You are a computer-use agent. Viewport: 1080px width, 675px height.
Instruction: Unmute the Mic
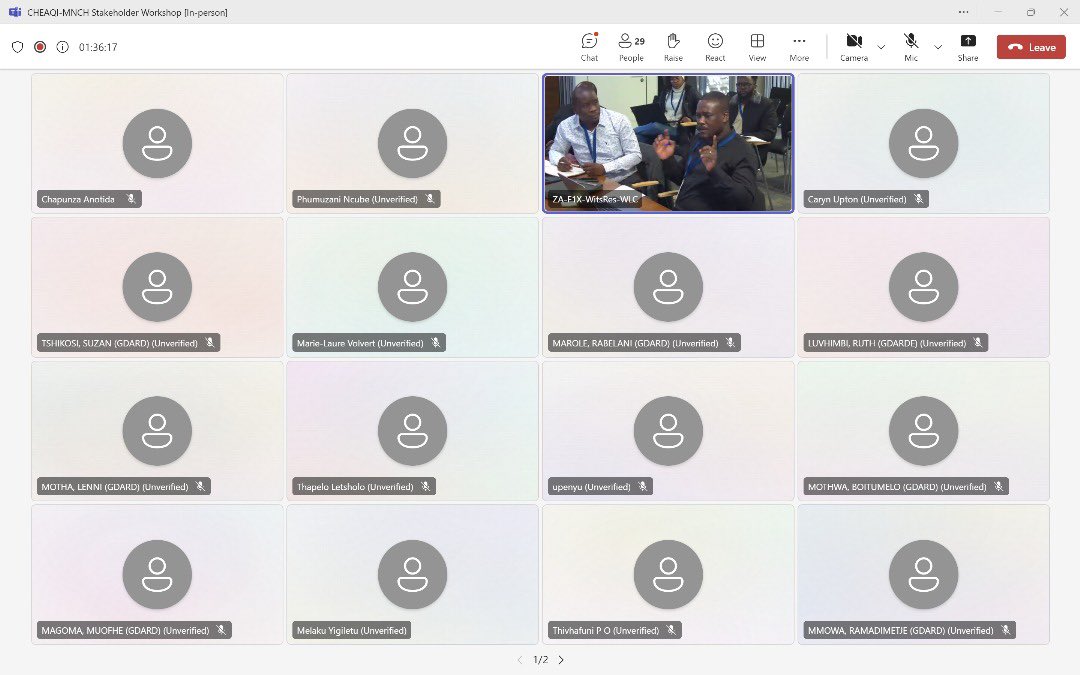click(911, 48)
